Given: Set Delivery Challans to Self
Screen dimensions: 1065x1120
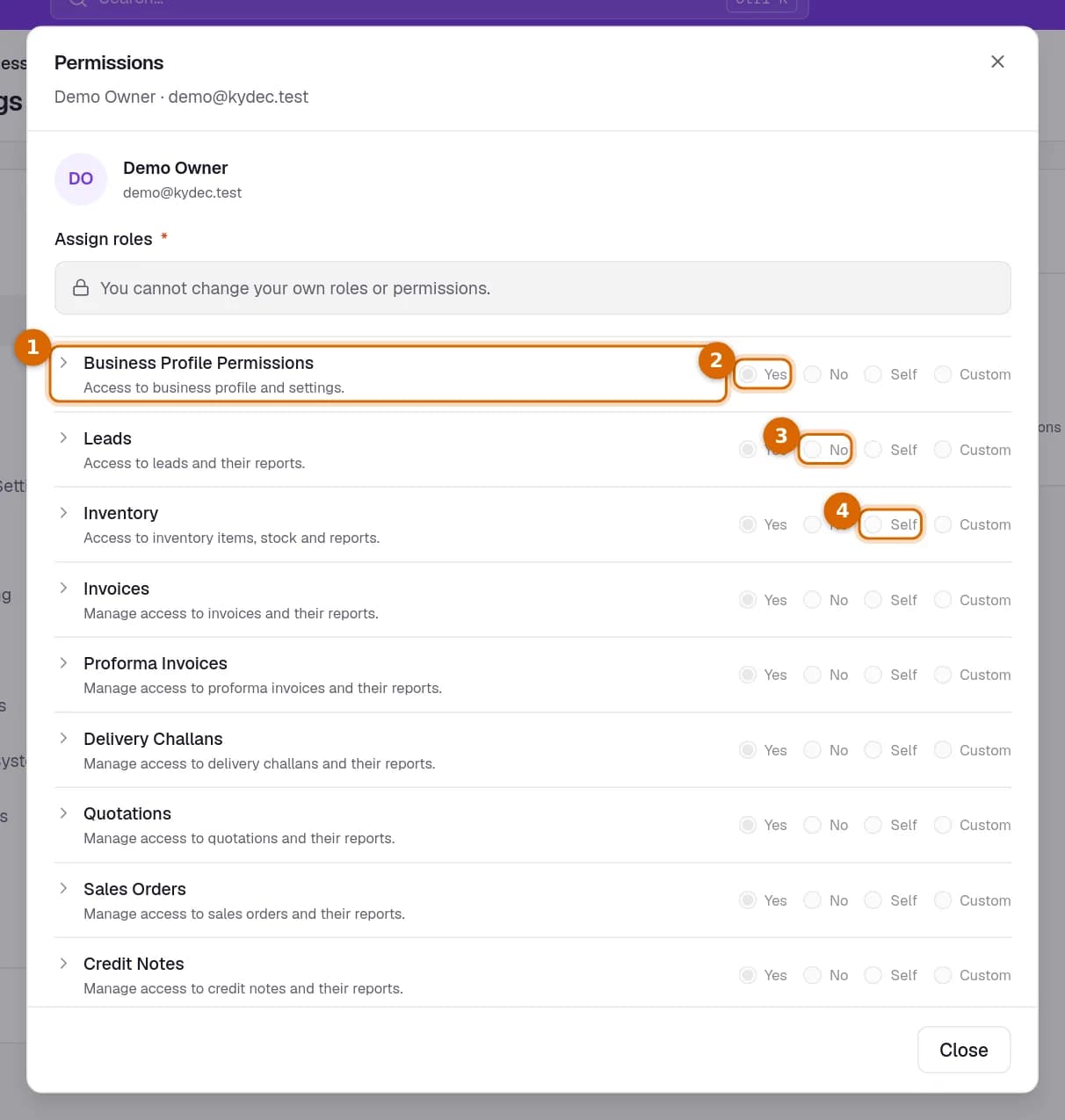Looking at the screenshot, I should tap(873, 750).
